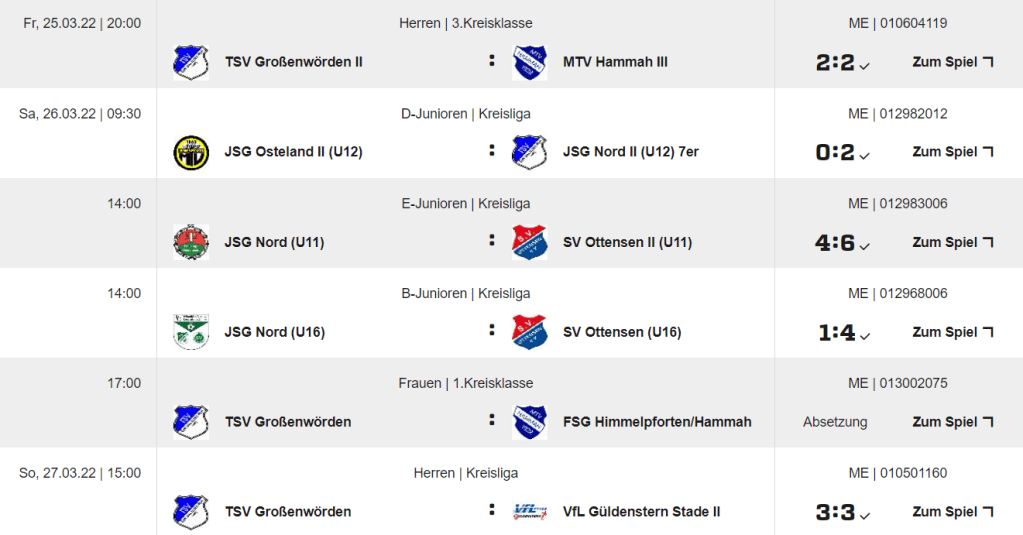Click JSG Nord (U16) green club logo
The image size is (1023, 535).
point(191,332)
